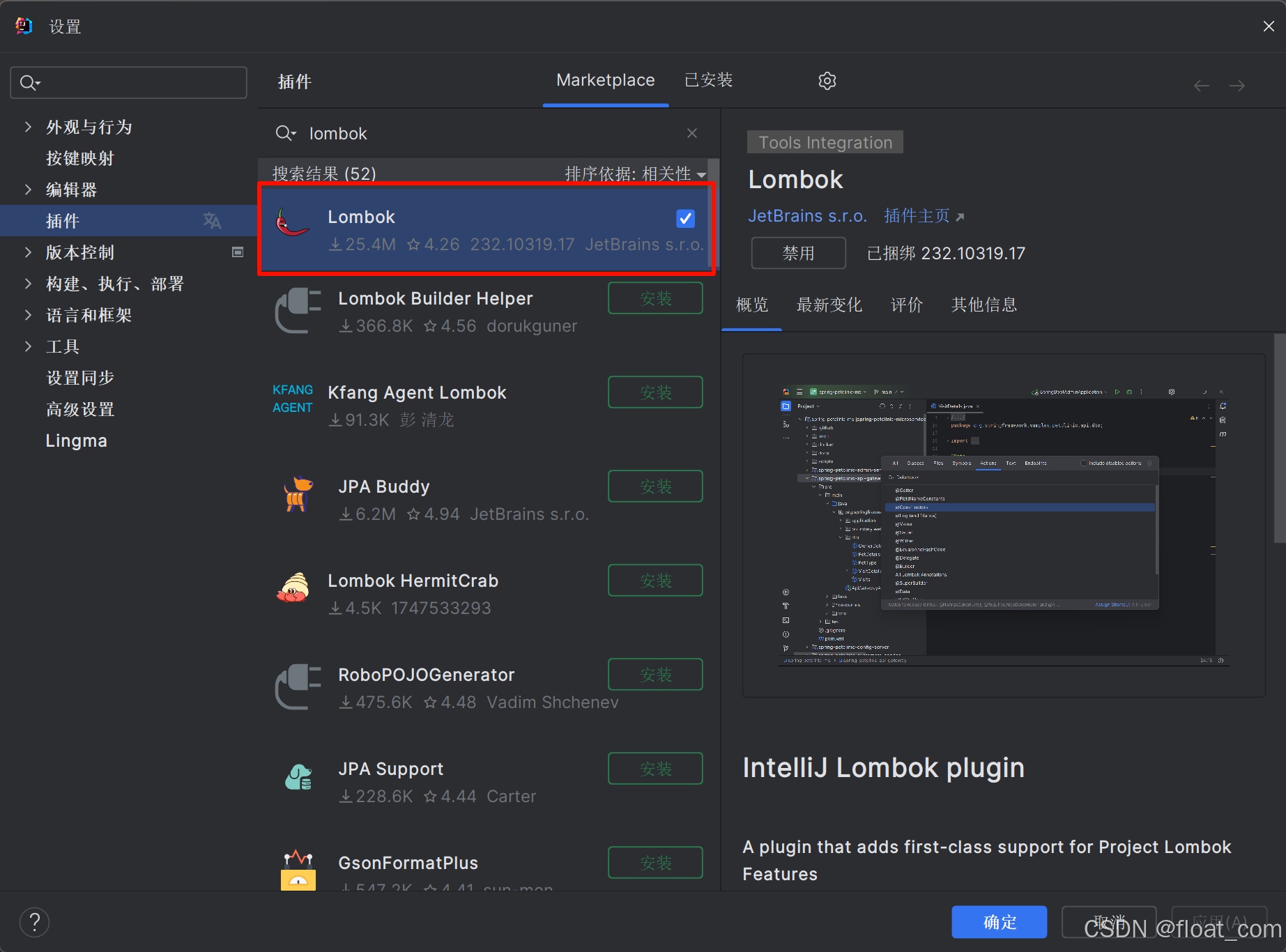Image resolution: width=1286 pixels, height=952 pixels.
Task: Click into the lombok plugin search field
Action: pyautogui.click(x=488, y=133)
